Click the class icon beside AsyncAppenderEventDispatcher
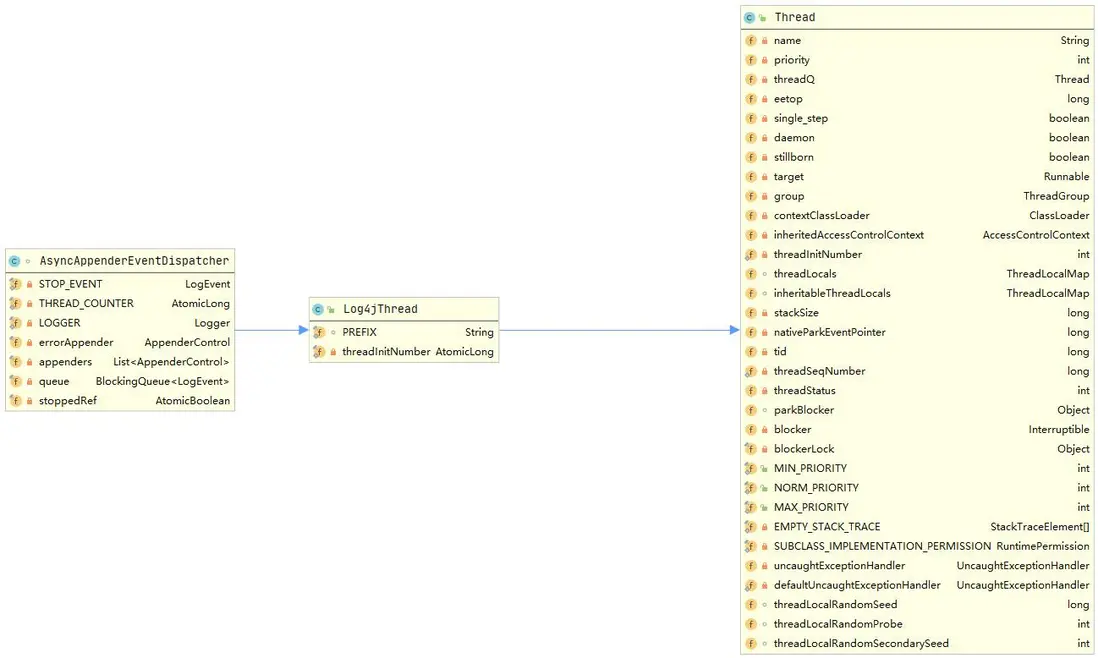The height and width of the screenshot is (658, 1098). [14, 261]
